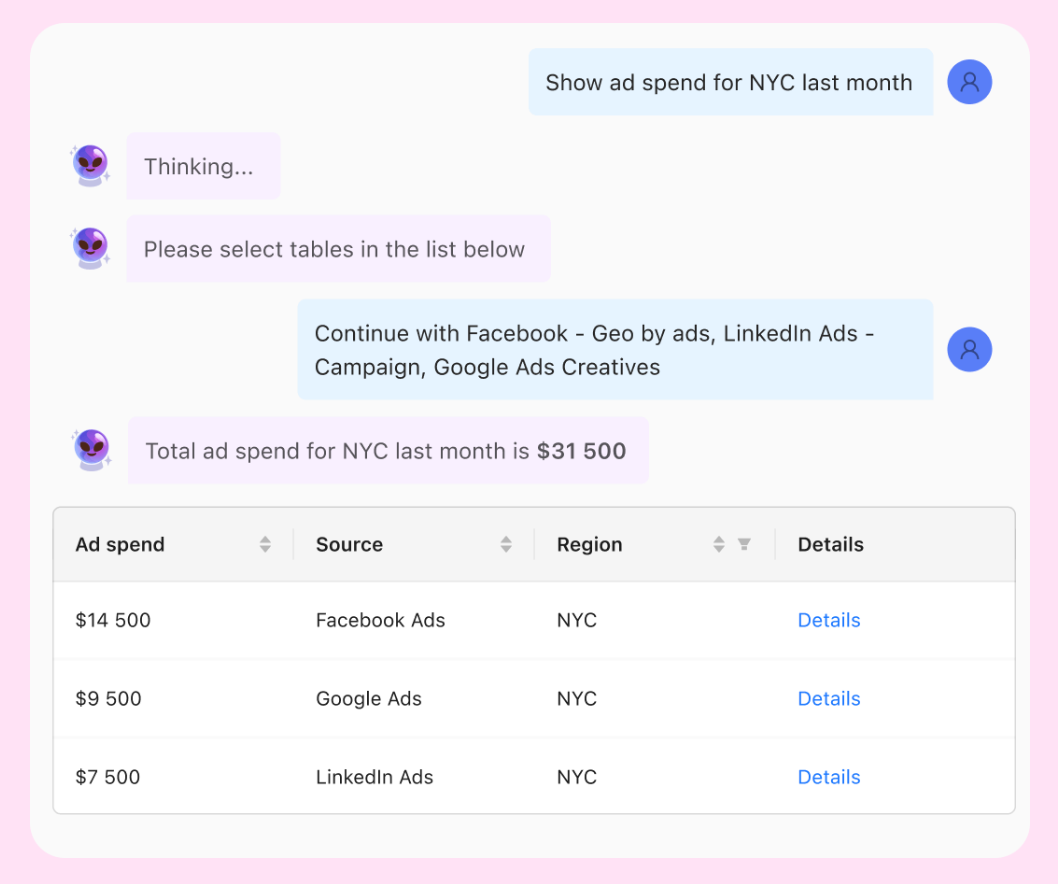Open Details for the Facebook Ads row
The image size is (1058, 884).
[829, 620]
